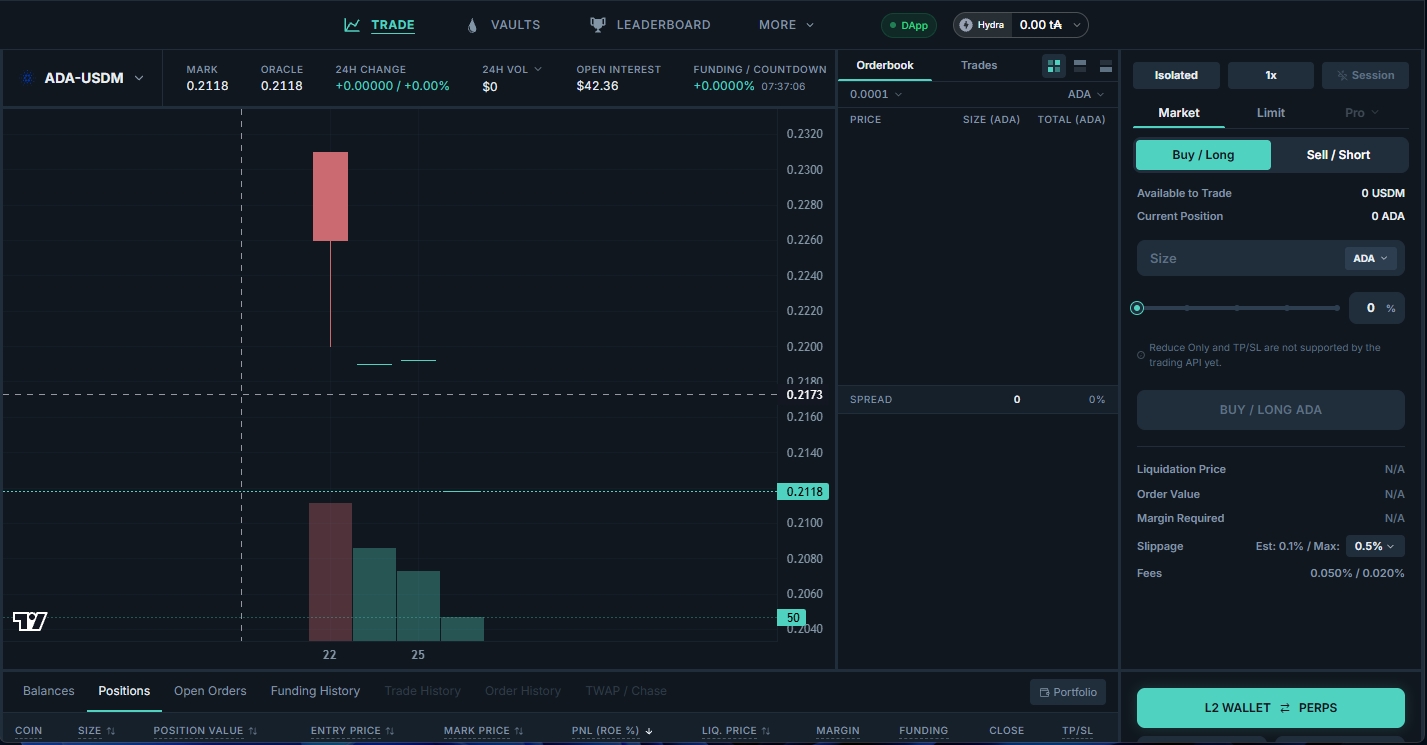1427x745 pixels.
Task: Sort by Entry Price arrows icon
Action: [390, 731]
